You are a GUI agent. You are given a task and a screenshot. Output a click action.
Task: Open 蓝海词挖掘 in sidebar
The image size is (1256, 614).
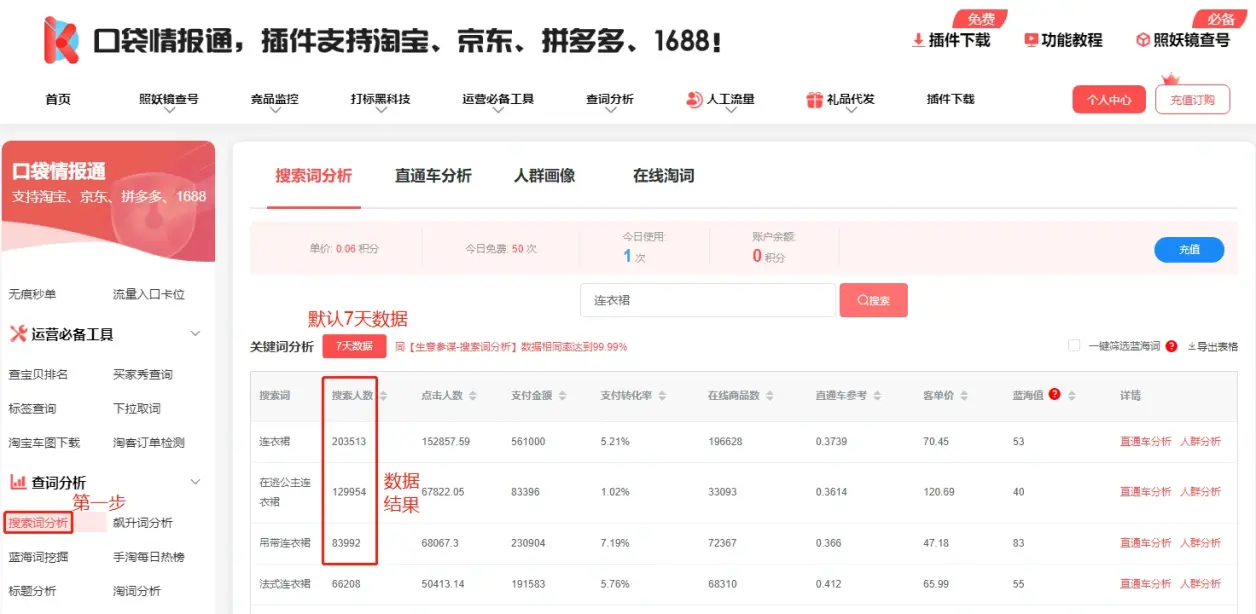tap(39, 556)
